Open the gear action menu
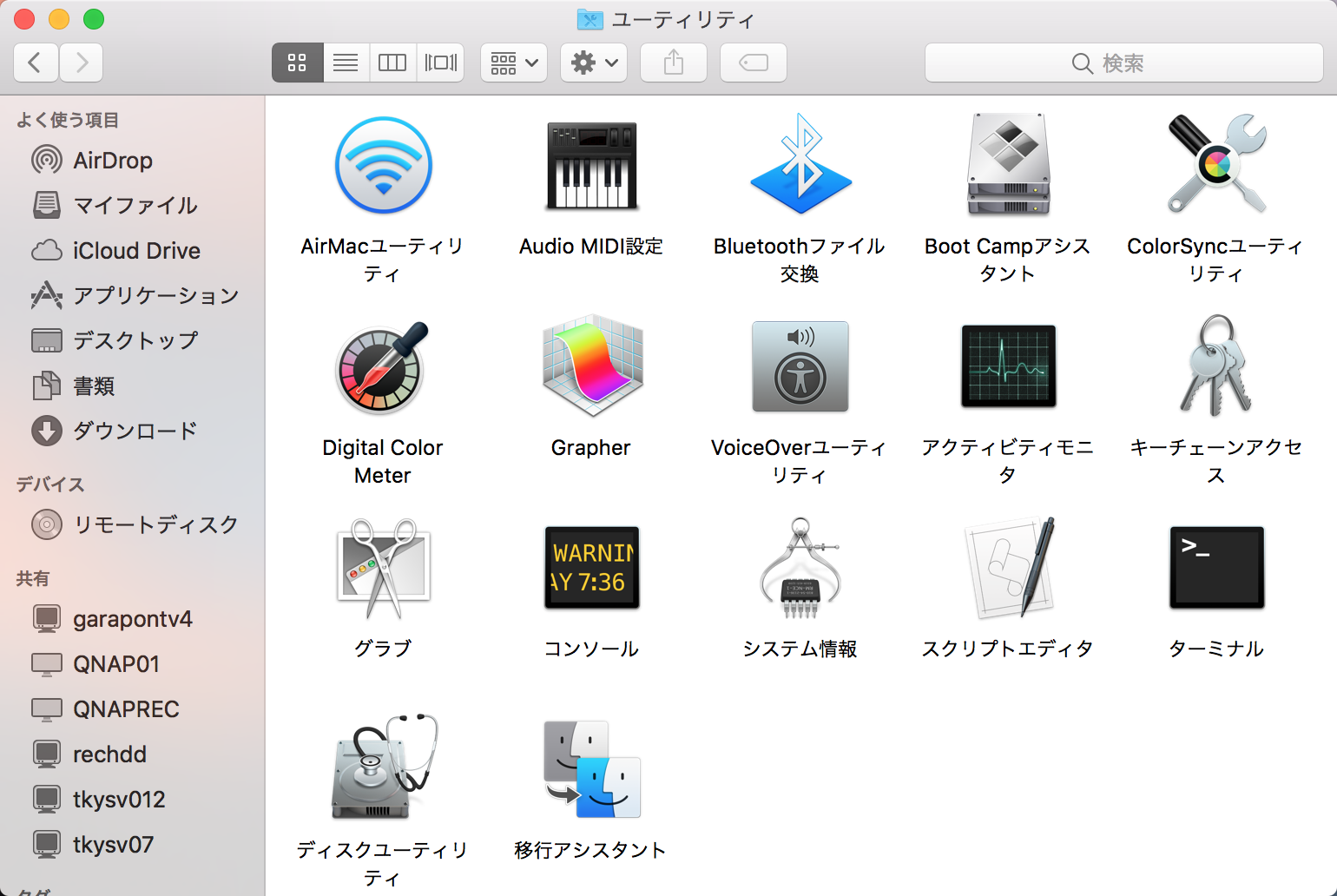The image size is (1337, 896). pos(594,63)
